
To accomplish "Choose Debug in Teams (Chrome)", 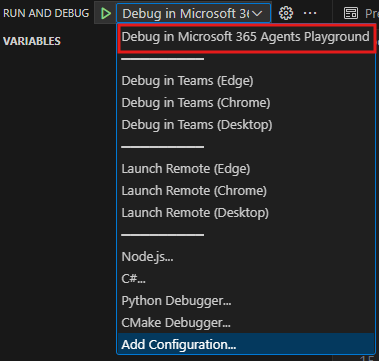I will click(x=246, y=103).
